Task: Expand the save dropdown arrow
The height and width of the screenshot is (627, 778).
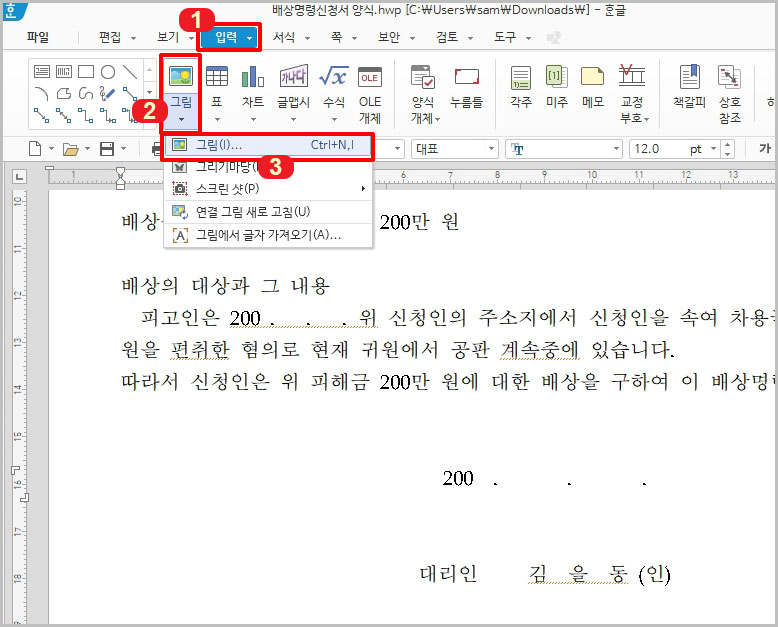Action: tap(123, 149)
